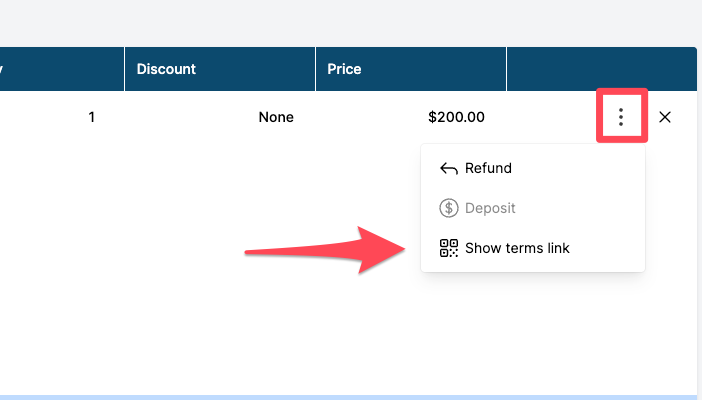
Task: Open the three-dot row actions menu
Action: coord(621,117)
